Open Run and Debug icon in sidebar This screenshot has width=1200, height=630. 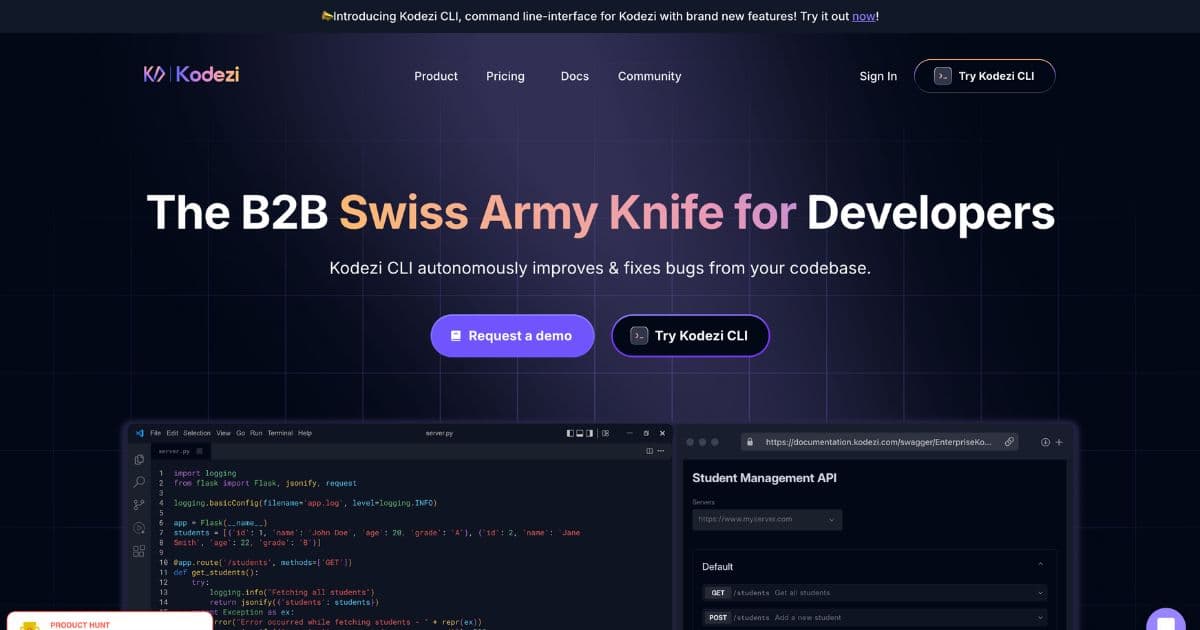point(139,527)
